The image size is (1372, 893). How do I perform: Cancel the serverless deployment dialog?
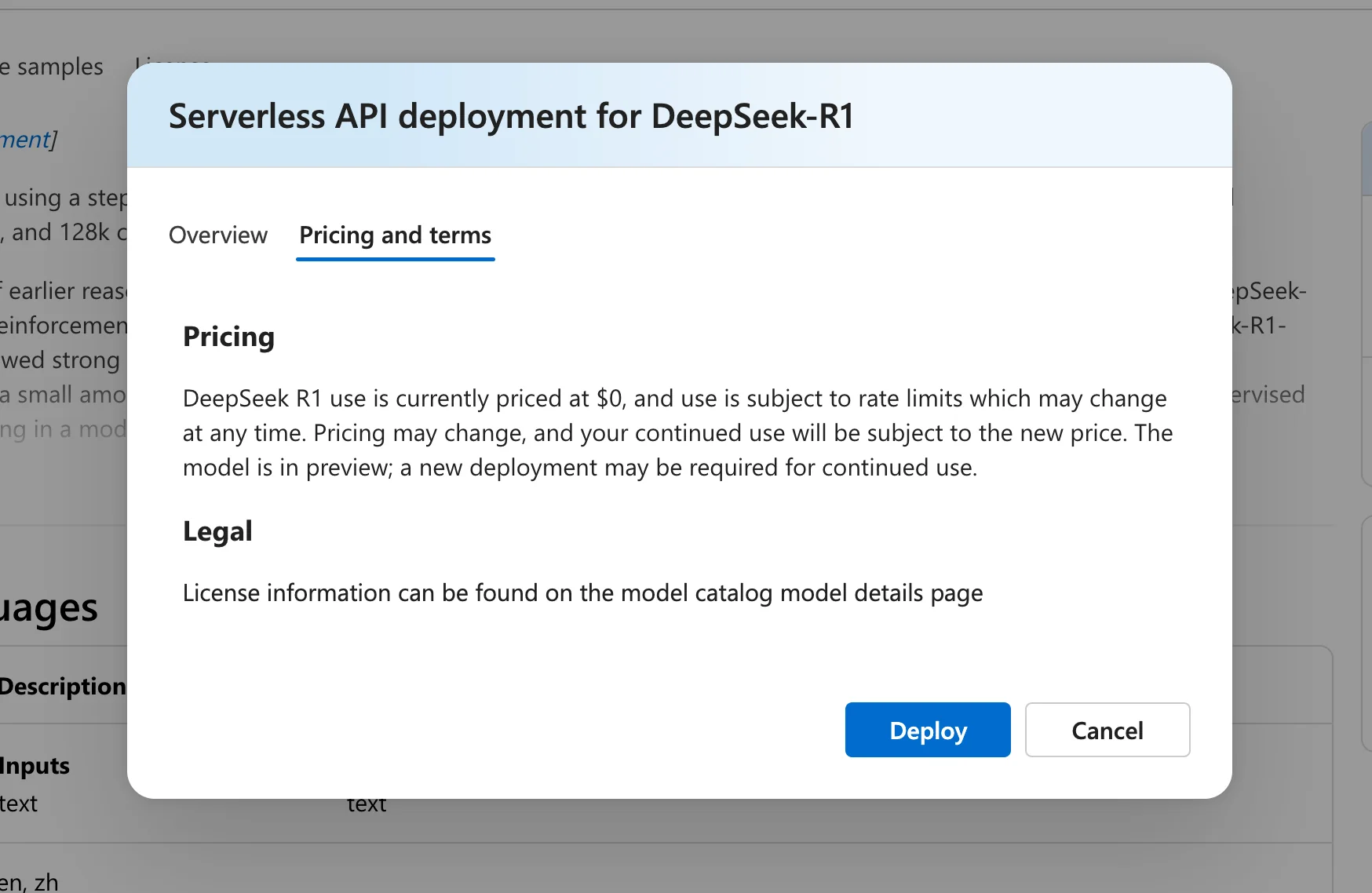[x=1107, y=730]
